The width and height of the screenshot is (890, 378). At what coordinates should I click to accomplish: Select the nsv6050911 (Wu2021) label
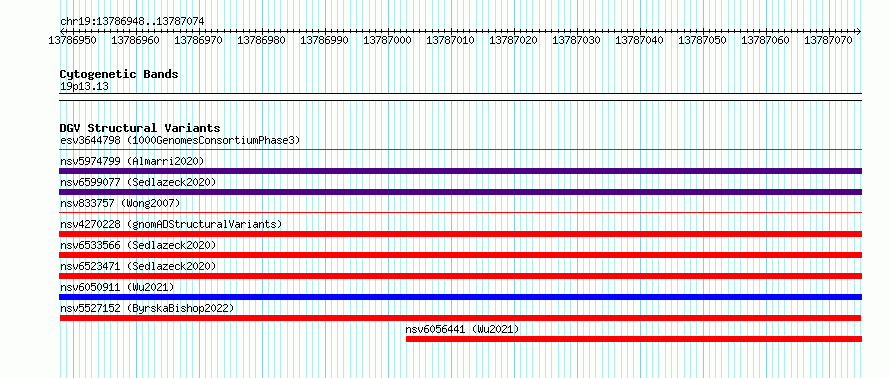point(117,287)
